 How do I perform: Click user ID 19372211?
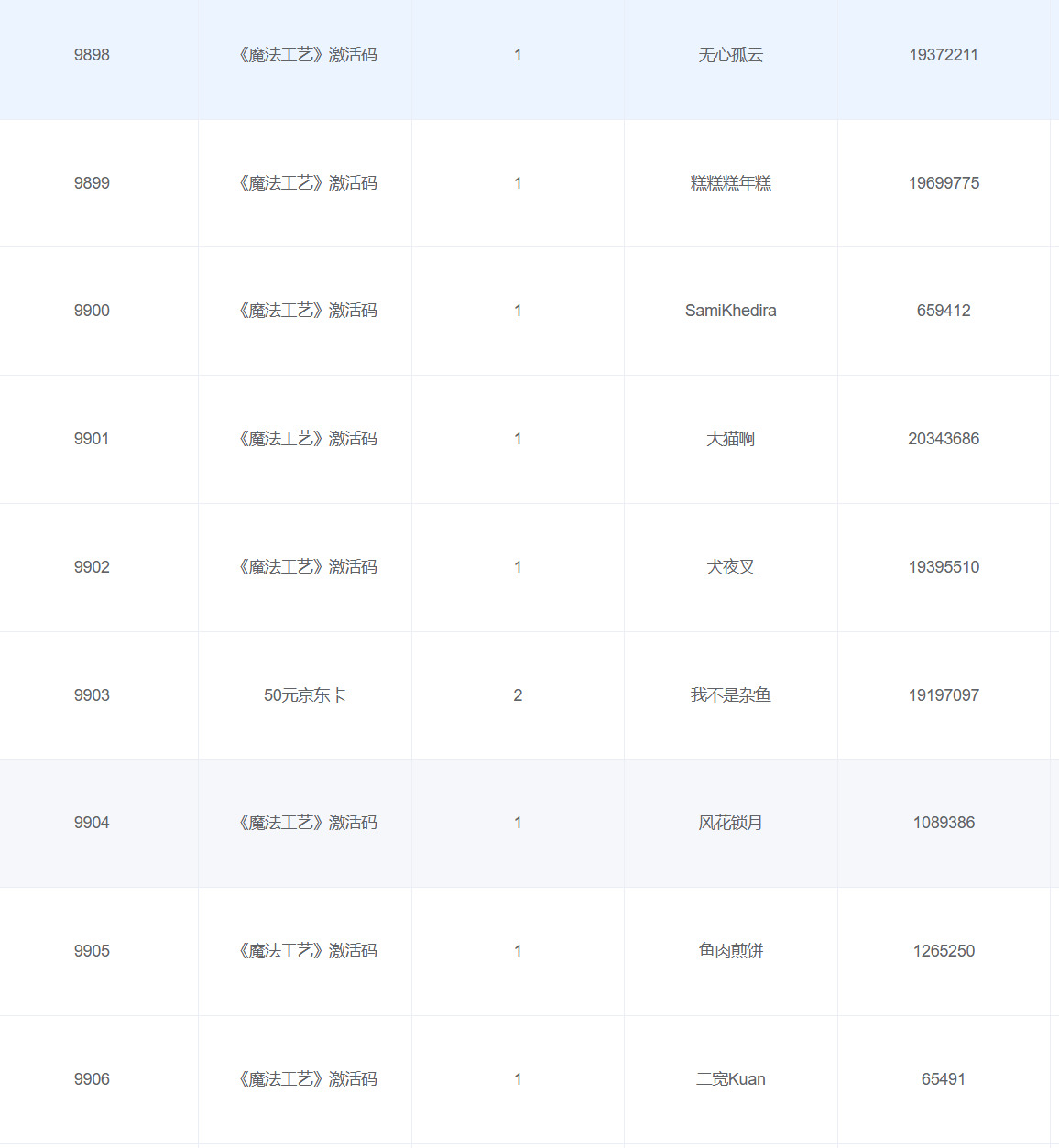point(944,55)
